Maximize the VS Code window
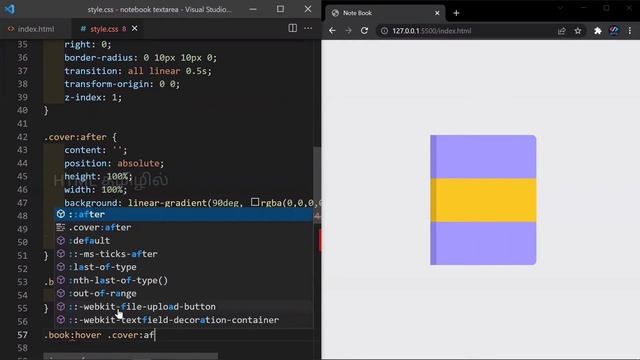640x360 pixels. tap(280, 9)
